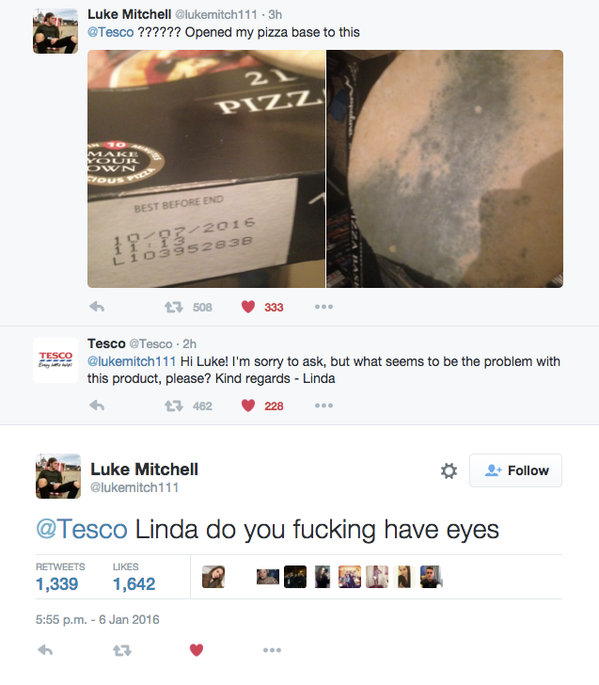599x685 pixels.
Task: Like the tweet showing 333 likes
Action: (x=248, y=307)
